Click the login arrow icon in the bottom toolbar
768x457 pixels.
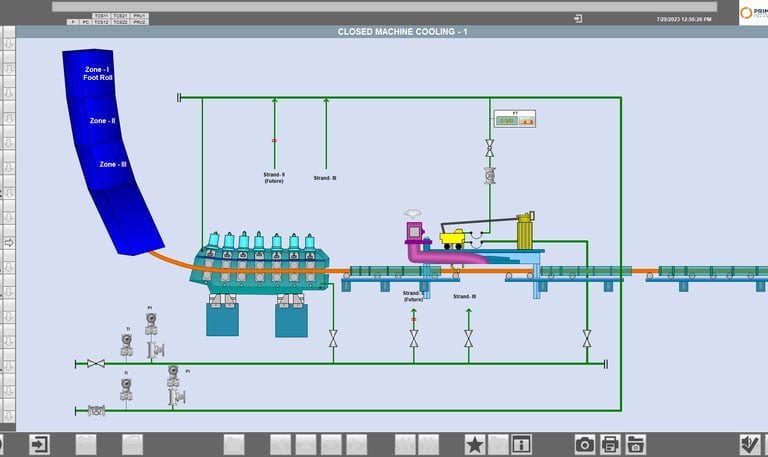tap(39, 444)
